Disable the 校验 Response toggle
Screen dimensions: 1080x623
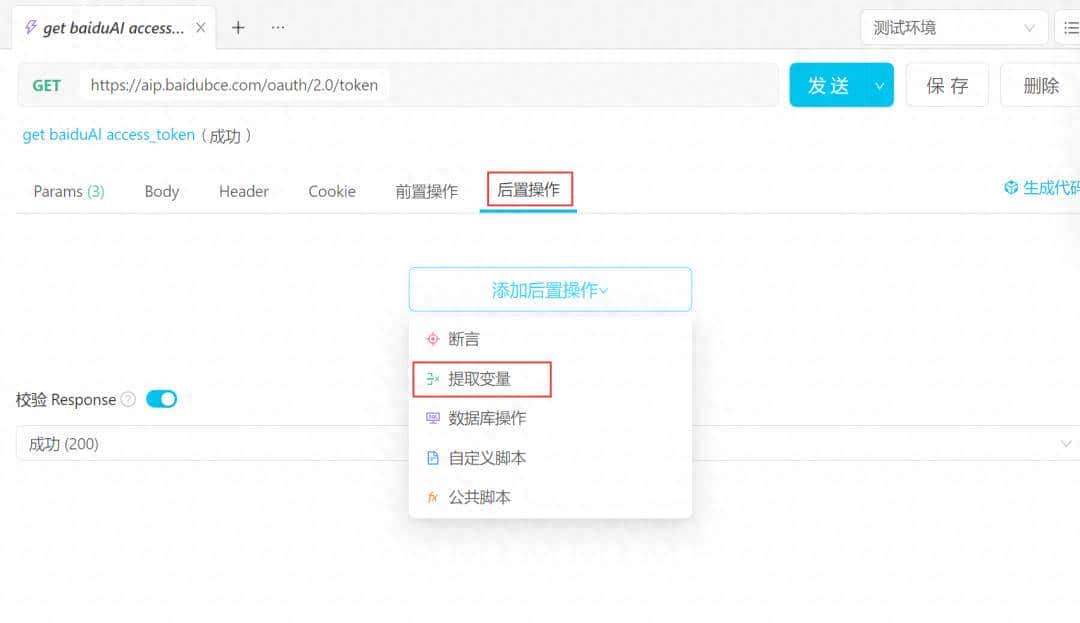160,398
